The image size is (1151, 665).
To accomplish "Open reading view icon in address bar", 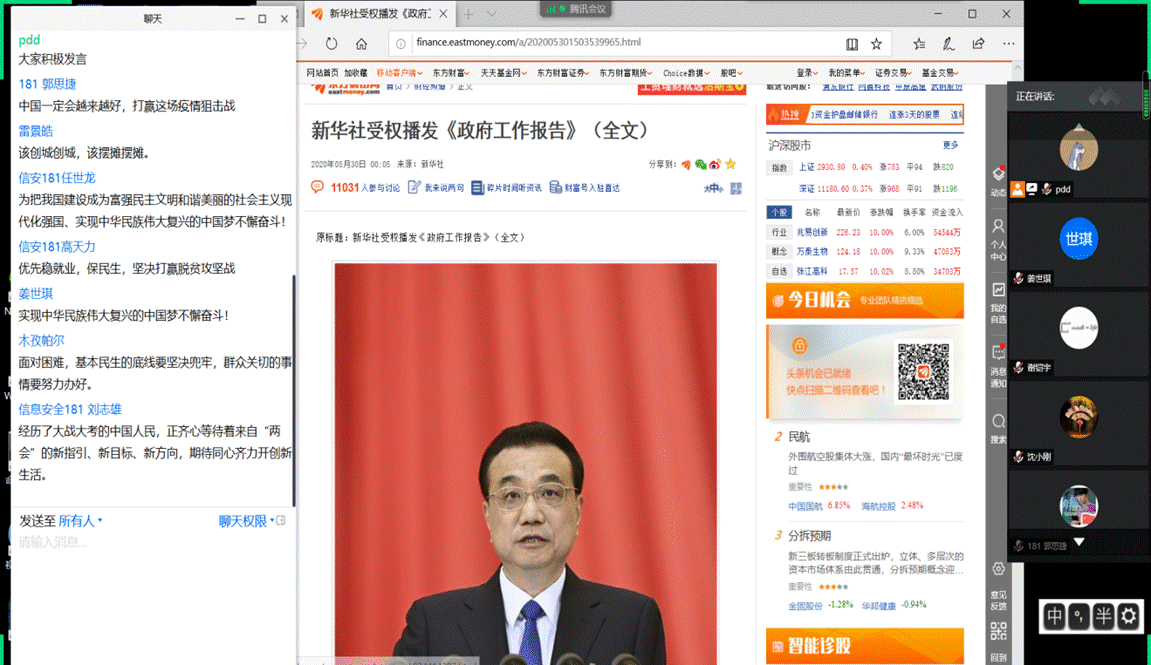I will coord(851,44).
